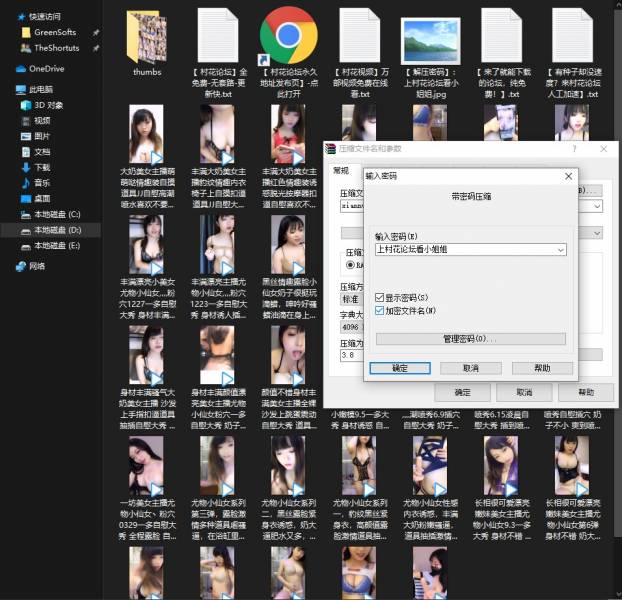Image resolution: width=622 pixels, height=600 pixels.
Task: Click into the 输入密码 text field
Action: coord(462,249)
